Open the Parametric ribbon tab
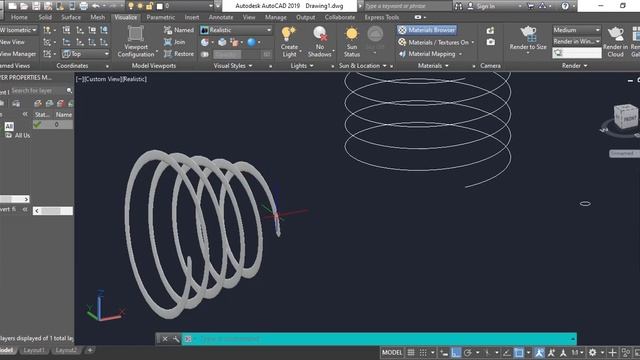The width and height of the screenshot is (640, 360). (160, 17)
